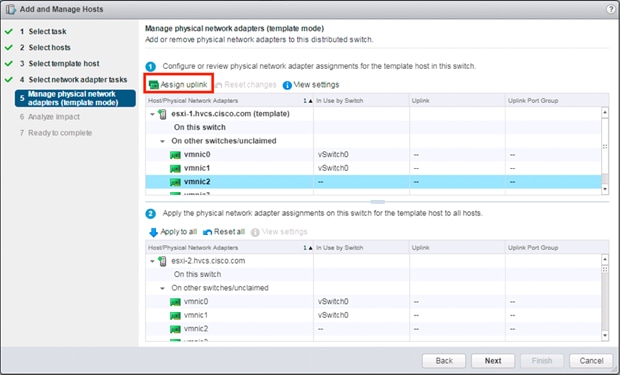Click the vmnic2 adapter icon under esxi-2
The image size is (620, 375).
(175, 329)
